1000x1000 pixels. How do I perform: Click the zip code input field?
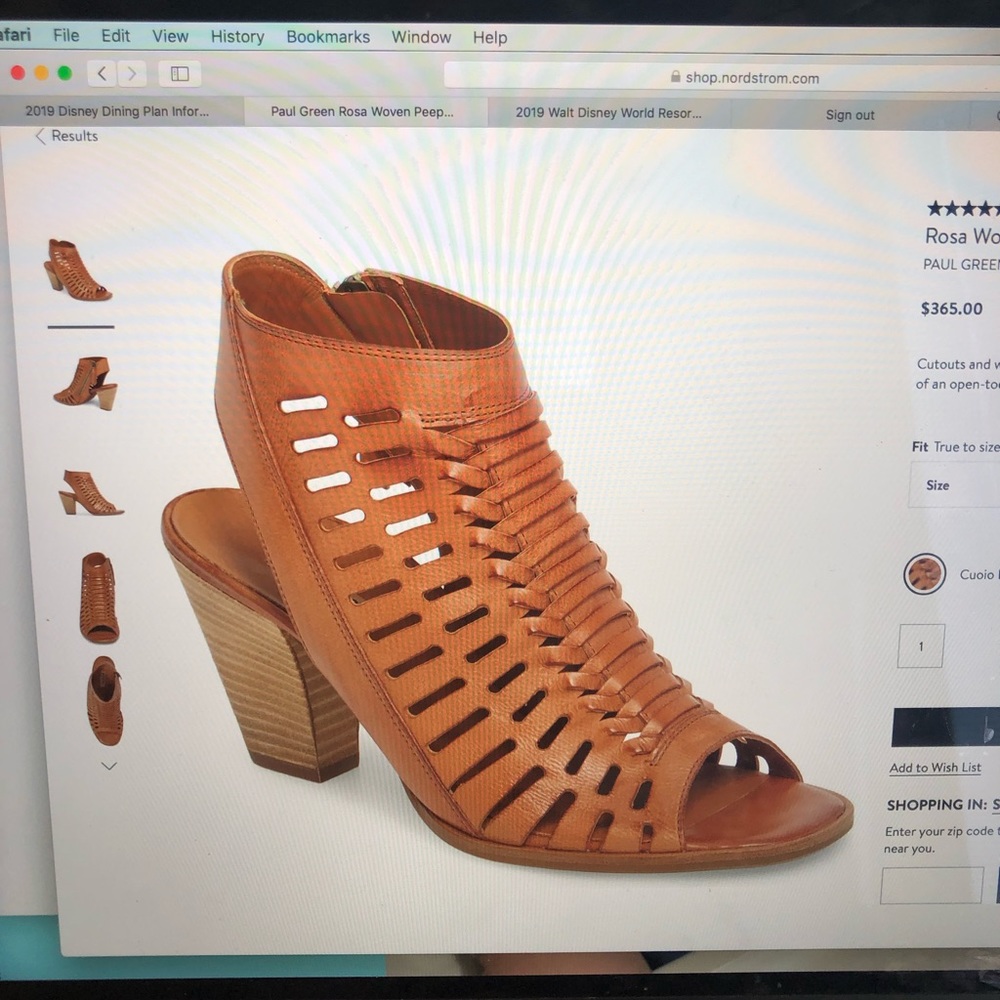pos(932,885)
